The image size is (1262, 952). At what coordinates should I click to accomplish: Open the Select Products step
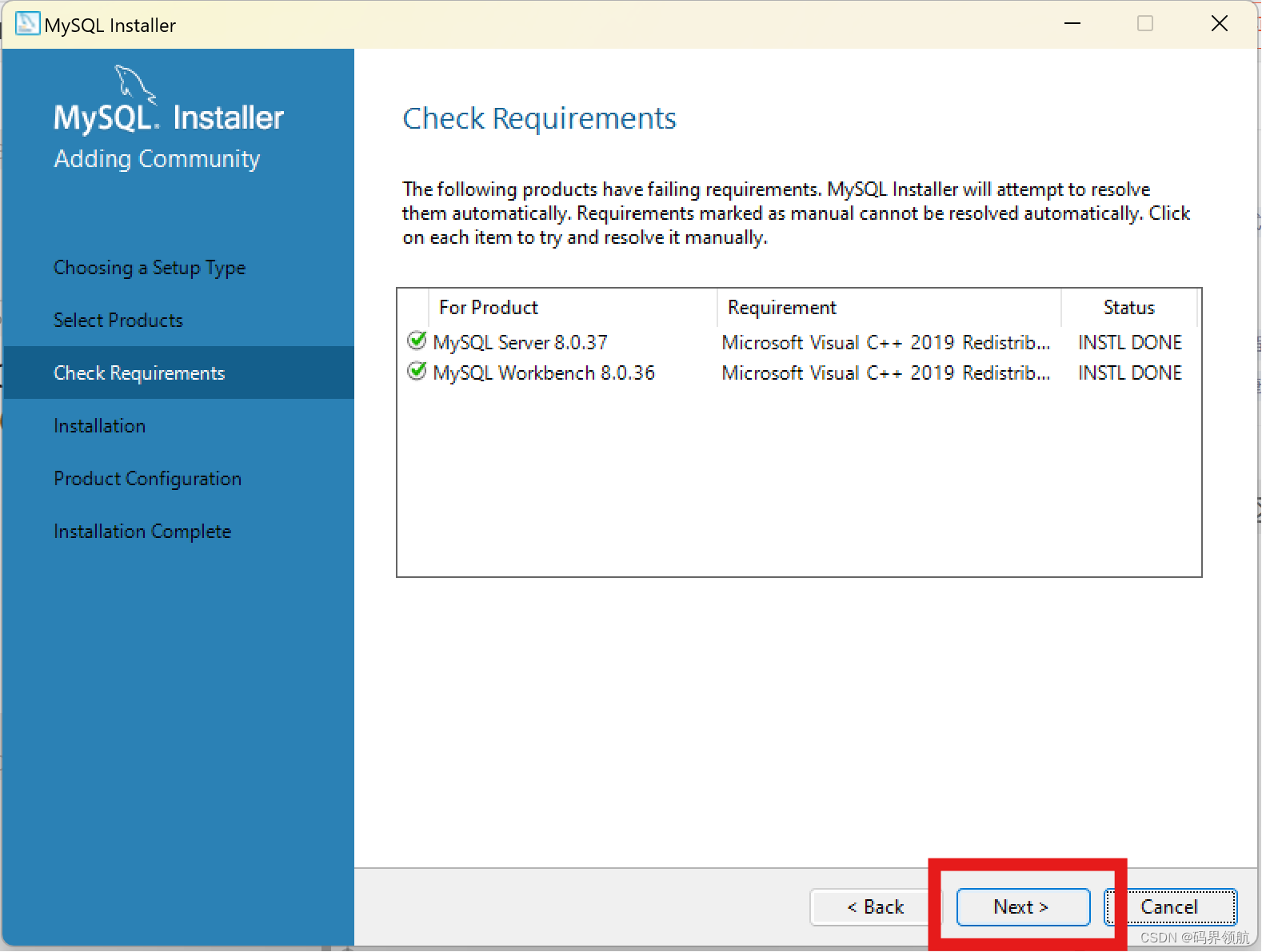118,321
